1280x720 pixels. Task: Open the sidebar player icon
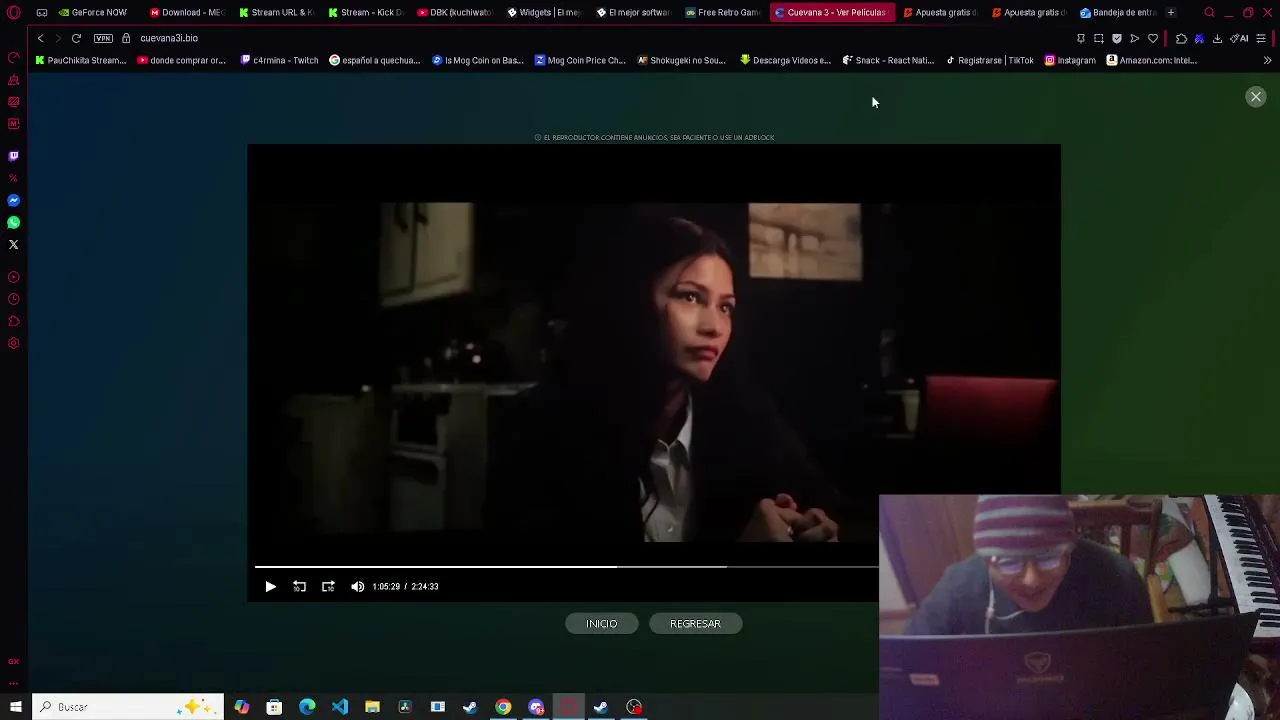click(14, 277)
